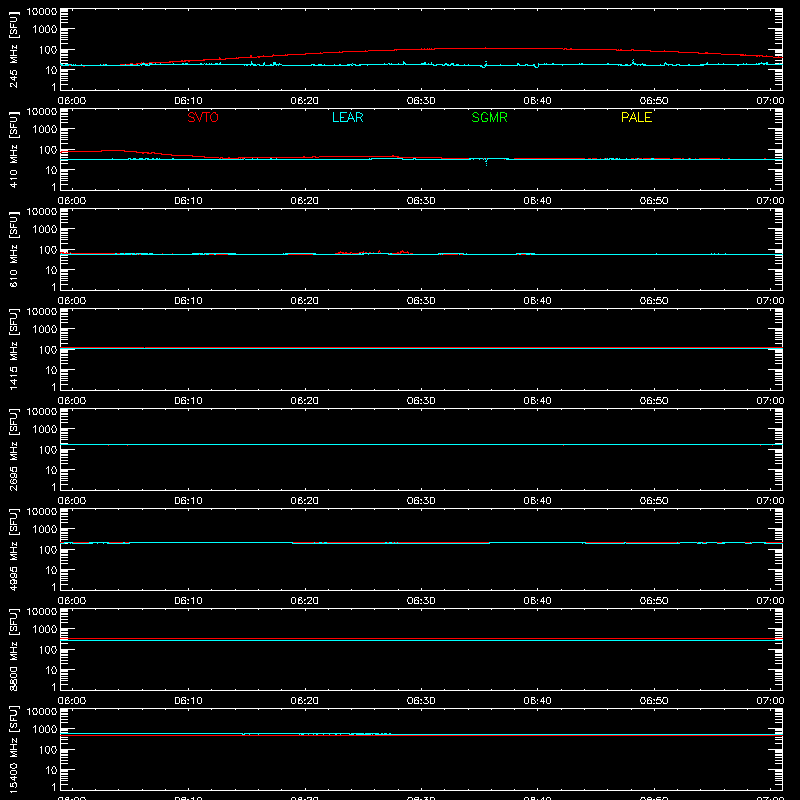
Task: Click 06:20 time label under 8800 MHz panel
Action: (305, 701)
